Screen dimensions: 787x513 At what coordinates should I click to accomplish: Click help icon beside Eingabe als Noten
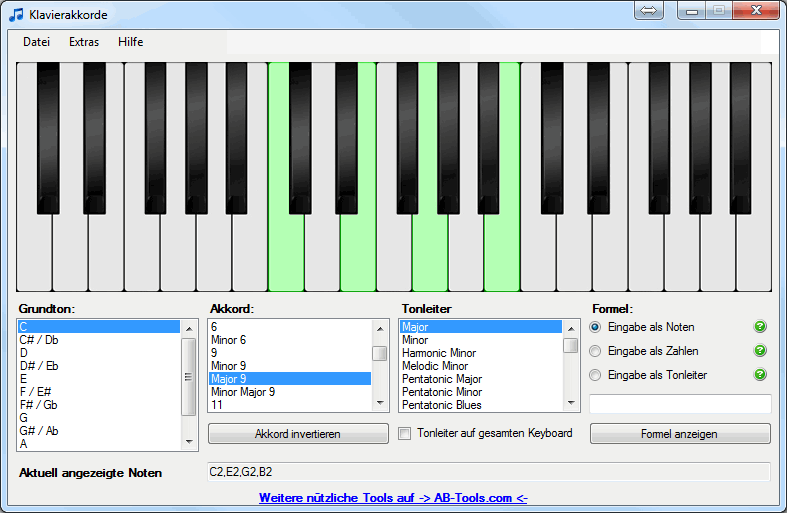[x=760, y=327]
